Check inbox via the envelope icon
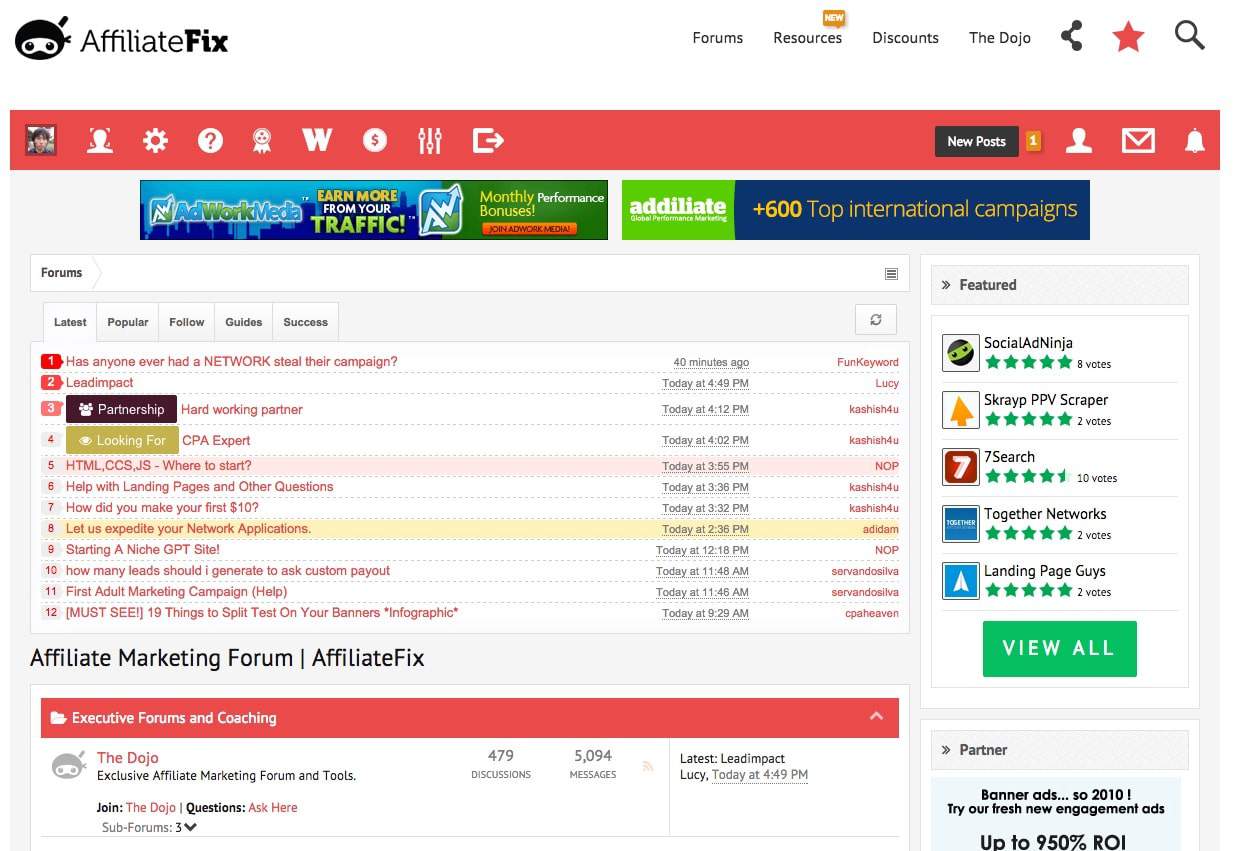This screenshot has width=1244, height=851. pos(1138,141)
